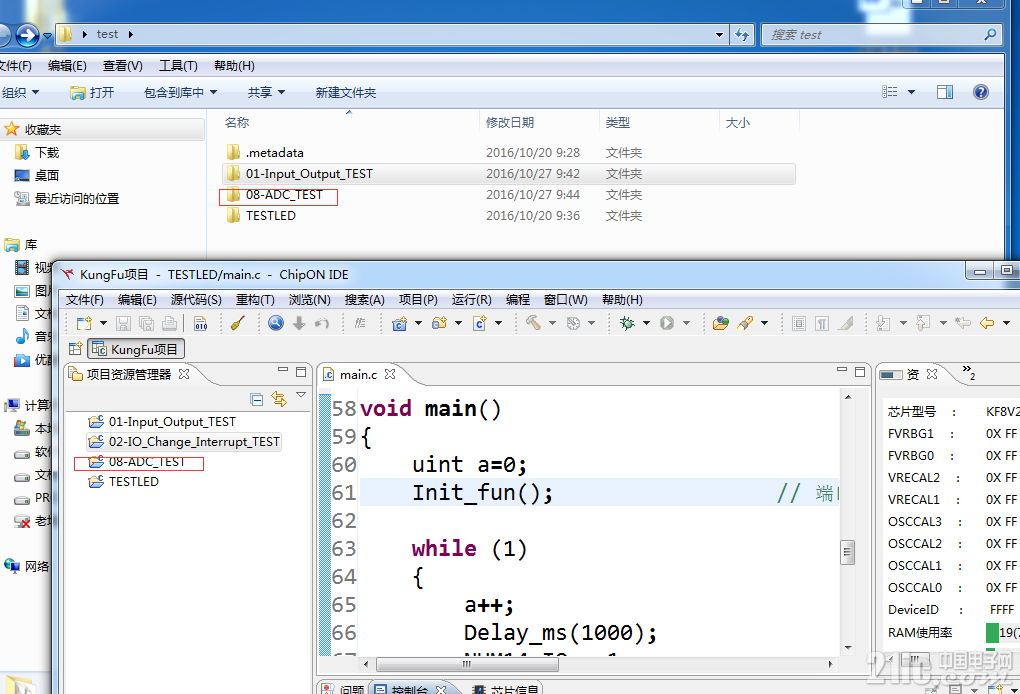Click the previous annotation icon
The image size is (1020, 694).
click(924, 323)
